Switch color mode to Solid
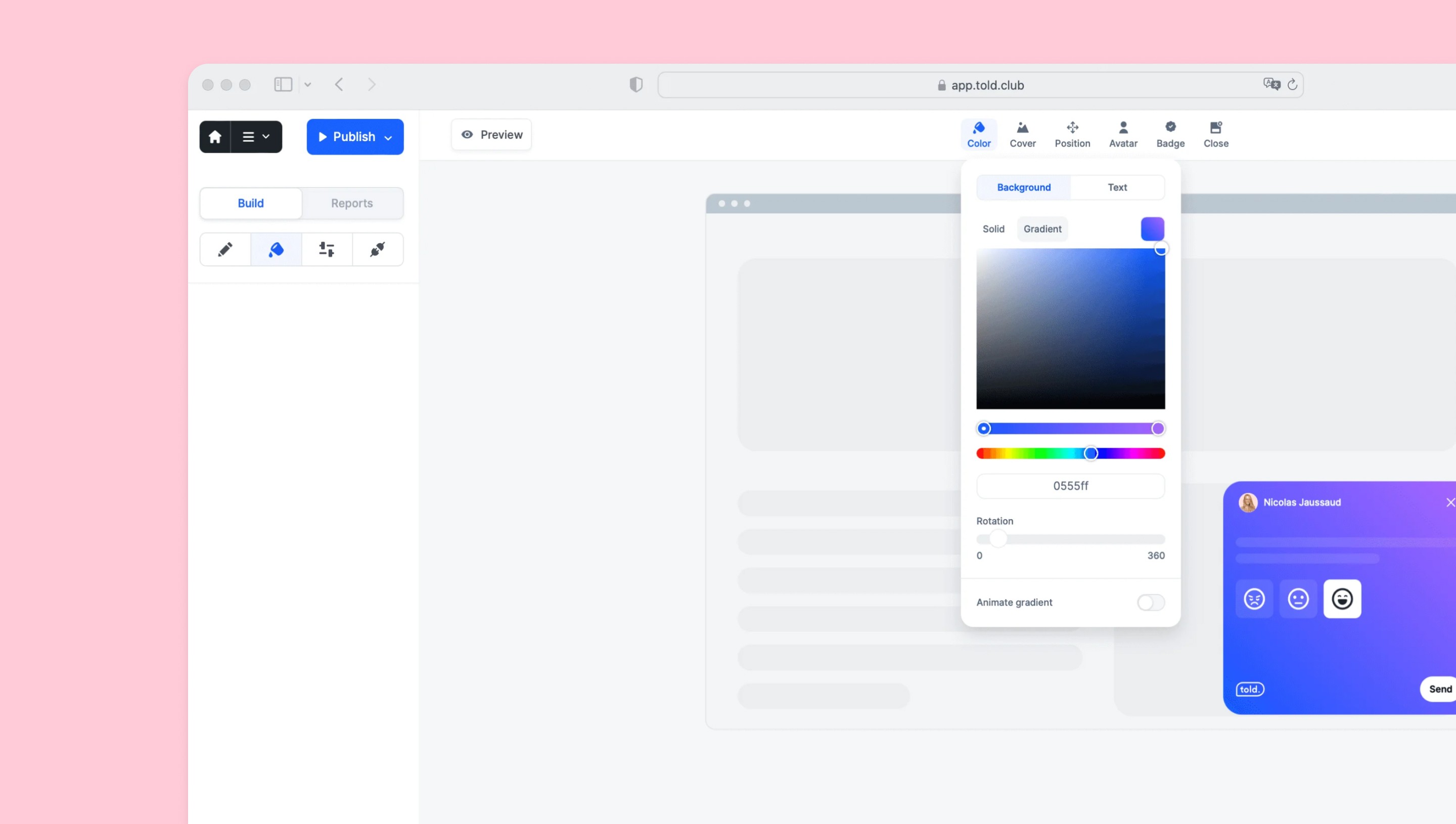 pyautogui.click(x=993, y=229)
